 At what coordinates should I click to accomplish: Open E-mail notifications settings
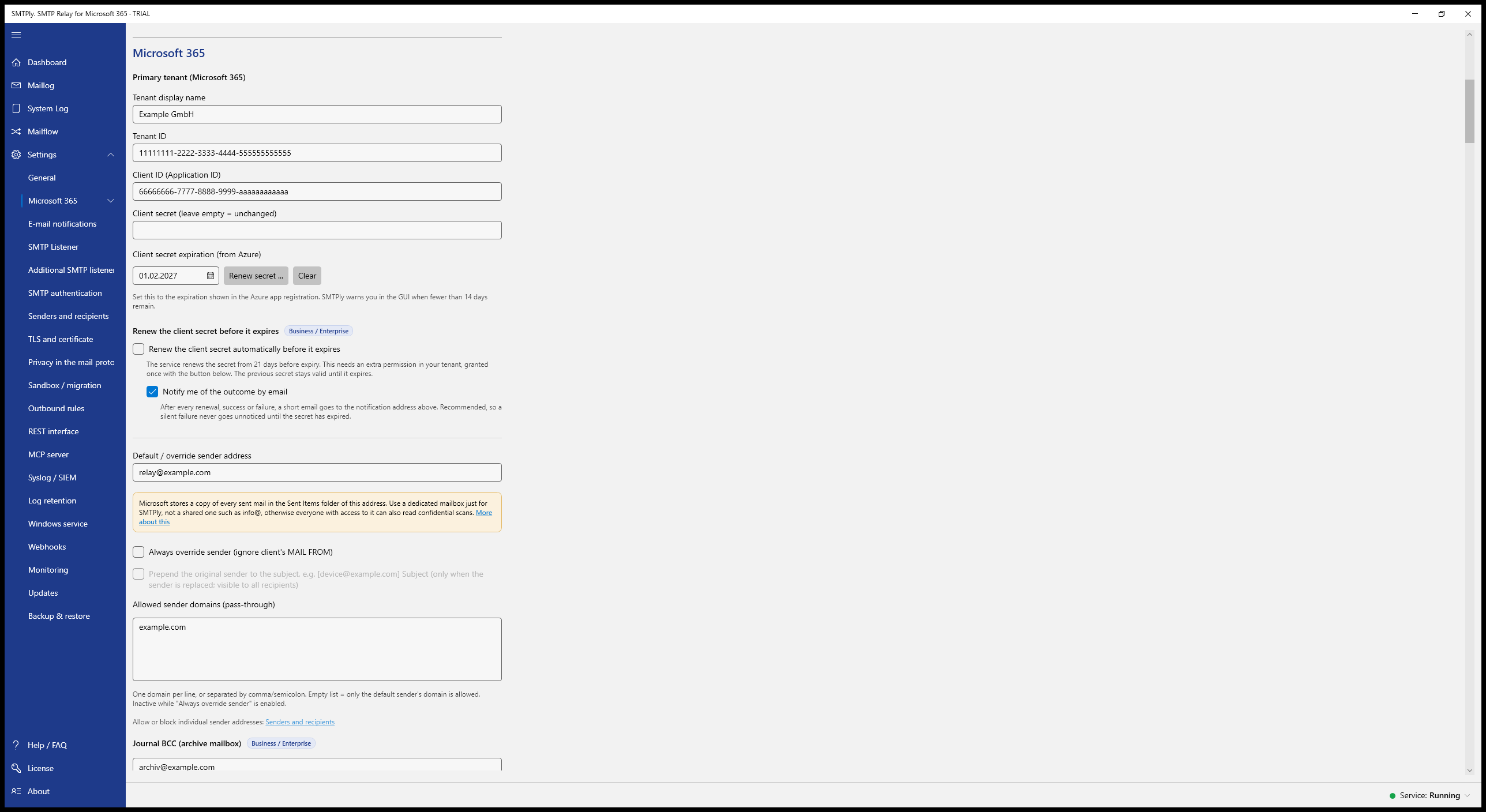pyautogui.click(x=62, y=224)
